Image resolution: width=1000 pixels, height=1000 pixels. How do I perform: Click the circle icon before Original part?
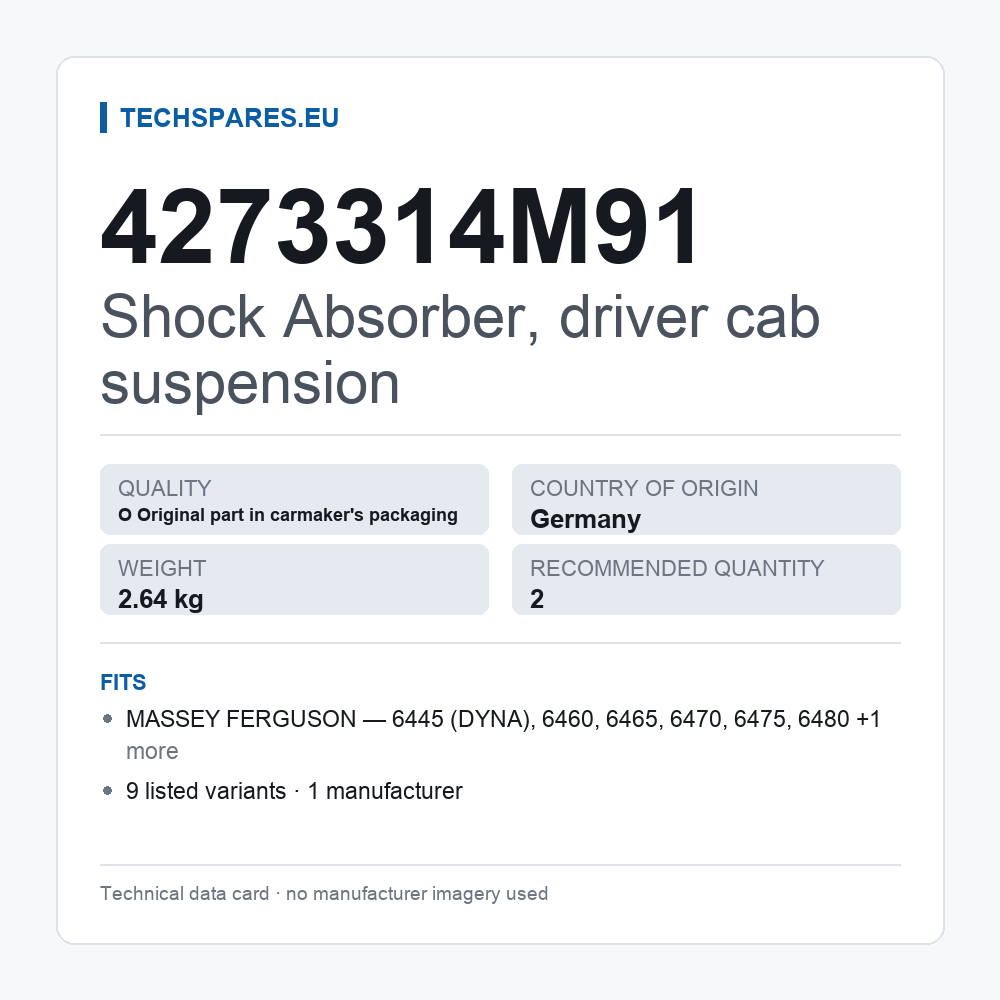click(125, 515)
